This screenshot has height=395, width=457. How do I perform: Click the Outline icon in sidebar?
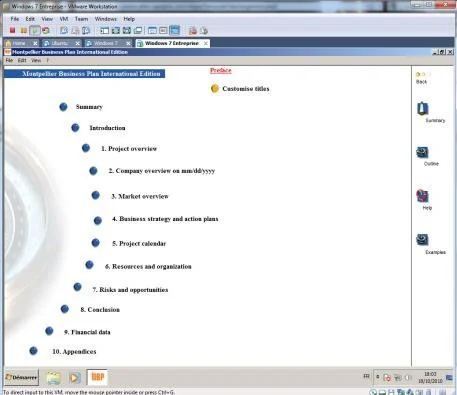click(422, 153)
